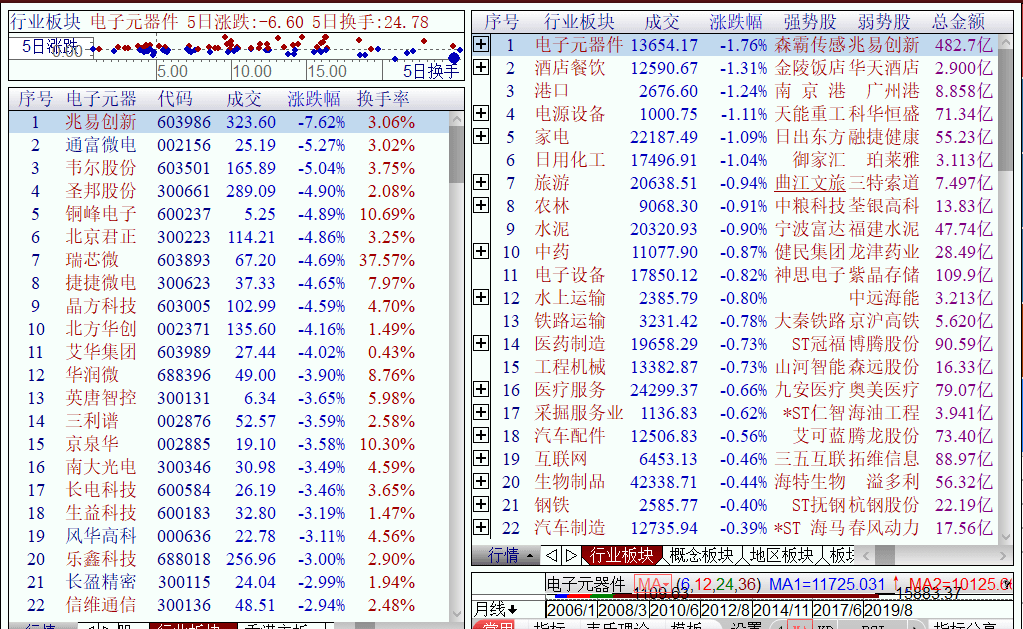This screenshot has height=629, width=1023.
Task: Expand the 家电 sector row
Action: tap(481, 136)
